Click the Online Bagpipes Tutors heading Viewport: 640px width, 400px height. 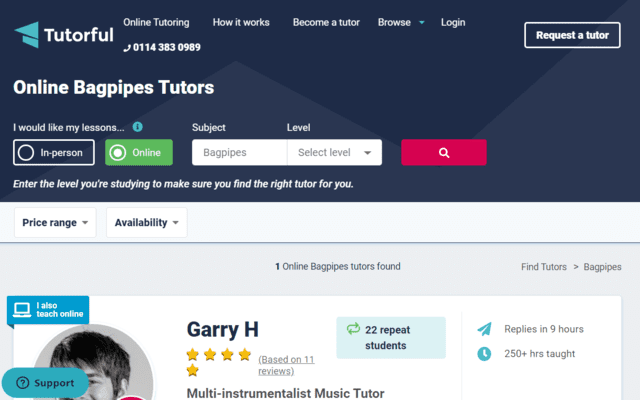point(113,87)
